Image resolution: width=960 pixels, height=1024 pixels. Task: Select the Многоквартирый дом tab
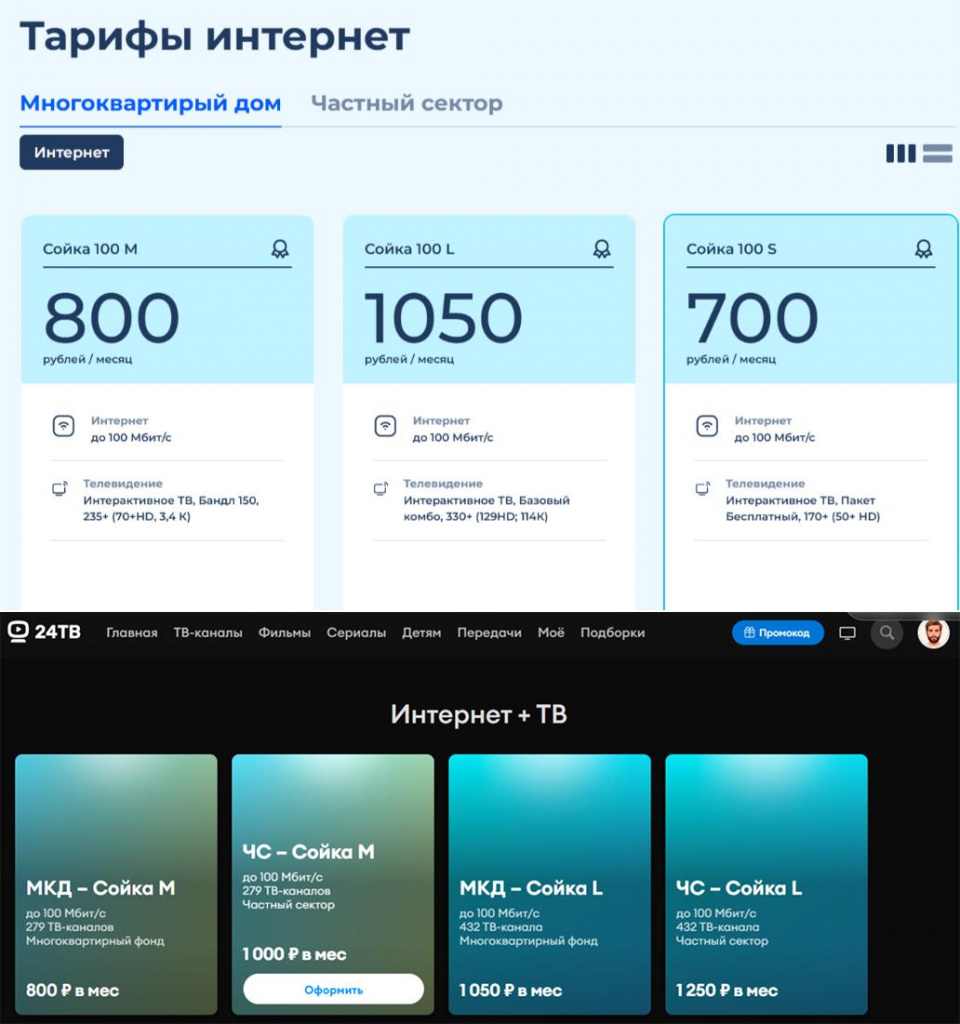150,103
